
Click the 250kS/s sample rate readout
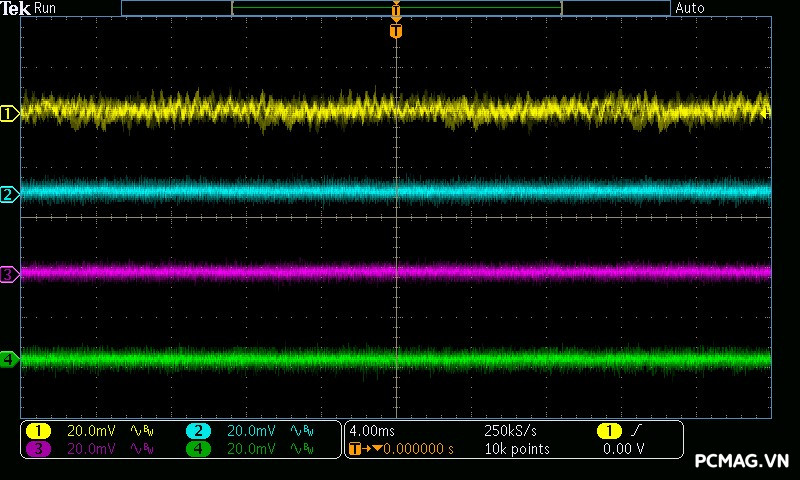510,431
